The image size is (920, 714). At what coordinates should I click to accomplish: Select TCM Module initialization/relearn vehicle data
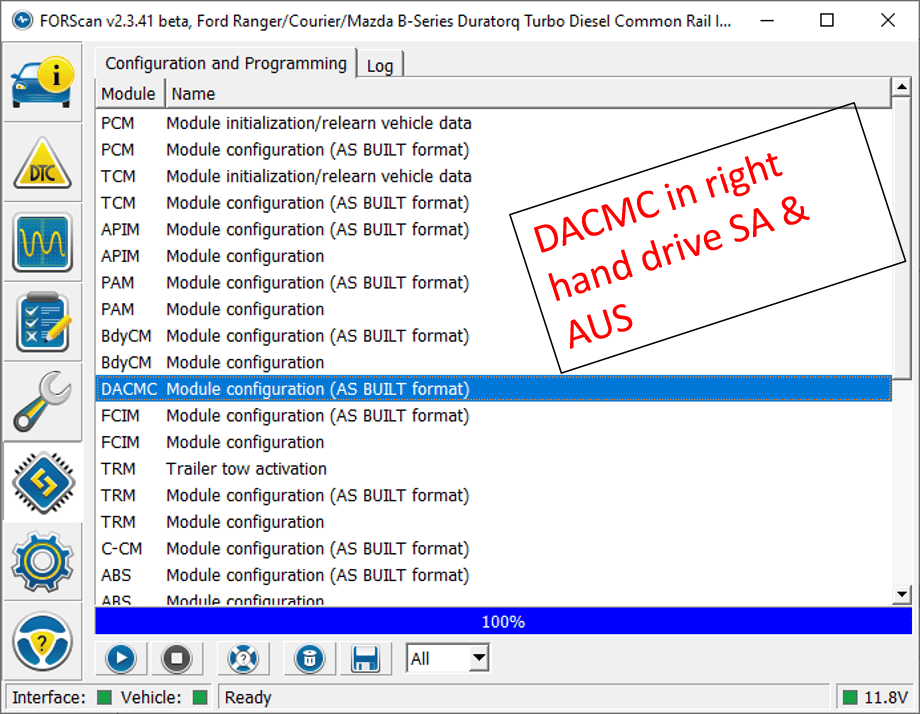[493, 176]
